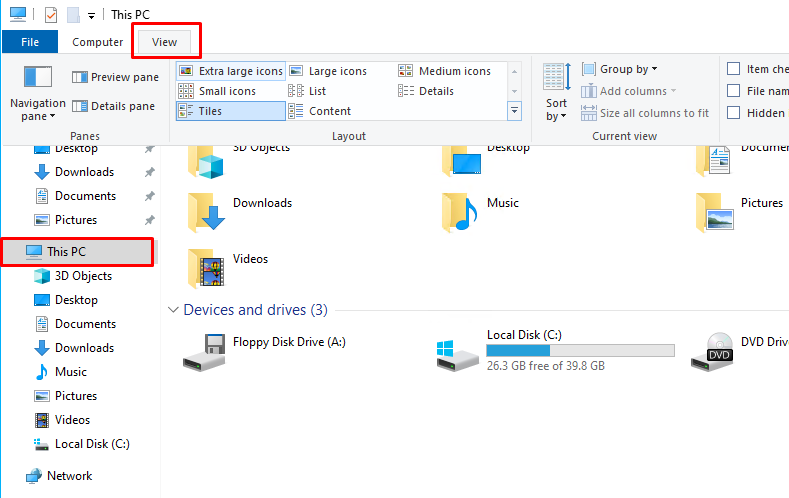Expand the layout gallery More arrow
Viewport: 789px width, 498px height.
pos(514,111)
